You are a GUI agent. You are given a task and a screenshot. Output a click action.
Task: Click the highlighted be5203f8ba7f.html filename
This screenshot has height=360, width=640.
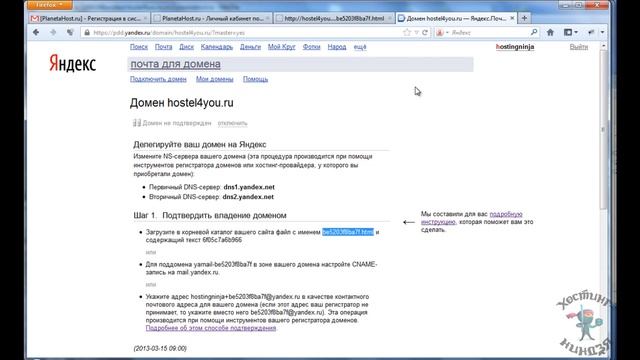coord(348,232)
